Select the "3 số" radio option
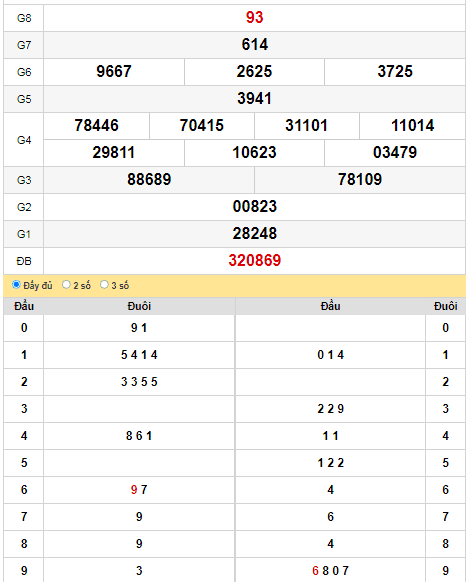This screenshot has height=582, width=468. pos(104,285)
